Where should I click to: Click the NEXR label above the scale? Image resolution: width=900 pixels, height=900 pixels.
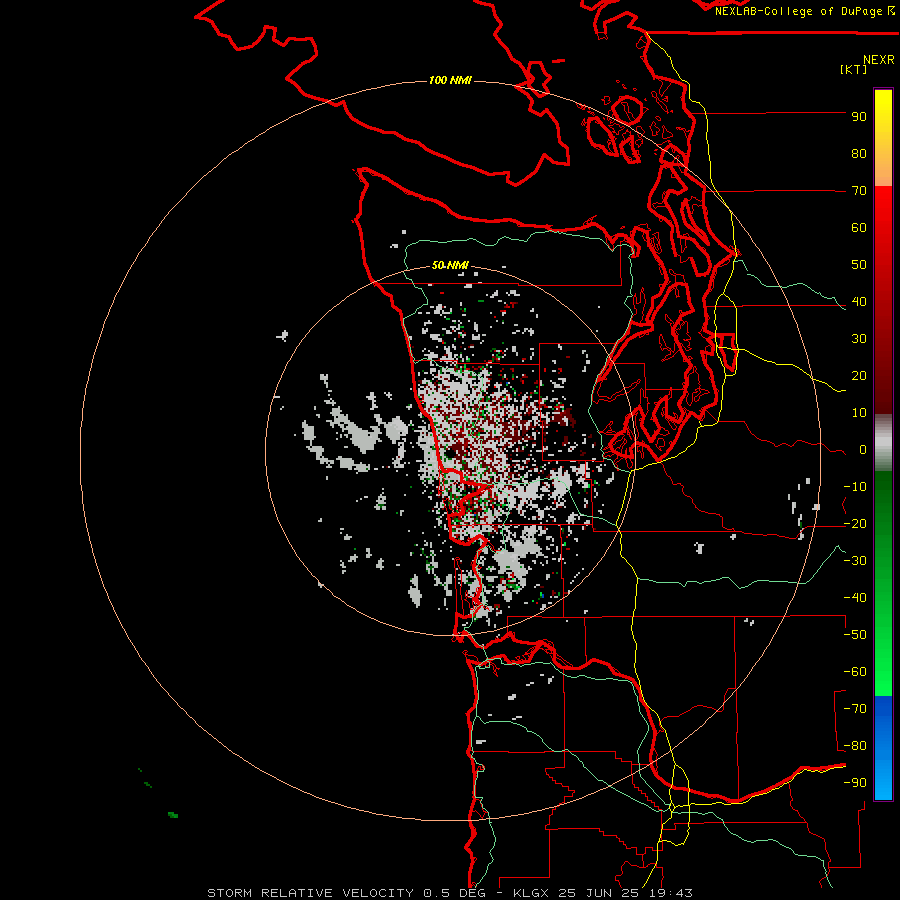(x=879, y=59)
